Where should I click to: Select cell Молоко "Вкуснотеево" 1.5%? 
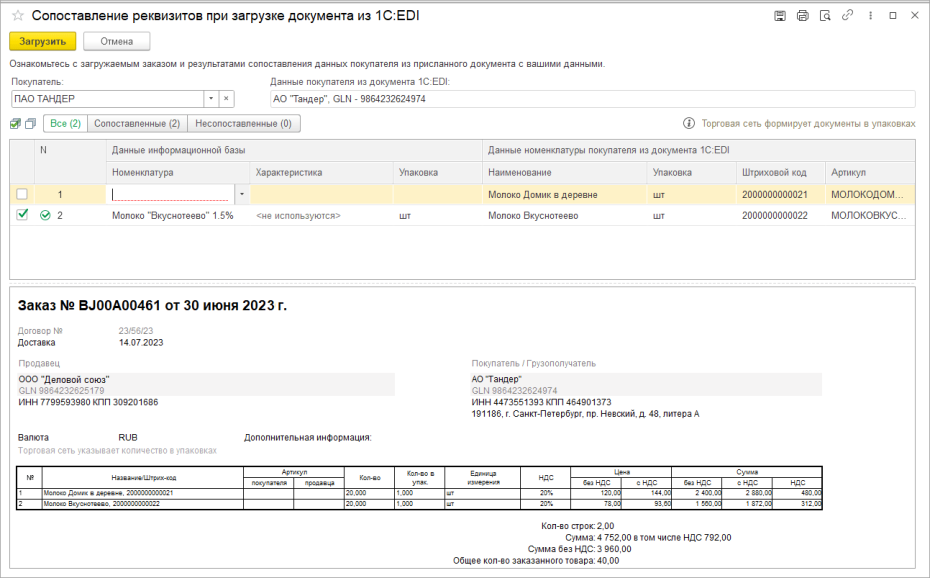178,216
